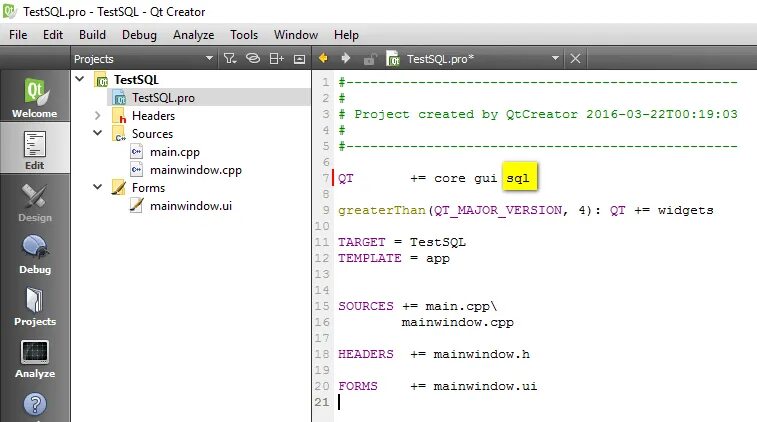Click the Qt Creator title bar logo
757x422 pixels.
(x=10, y=11)
